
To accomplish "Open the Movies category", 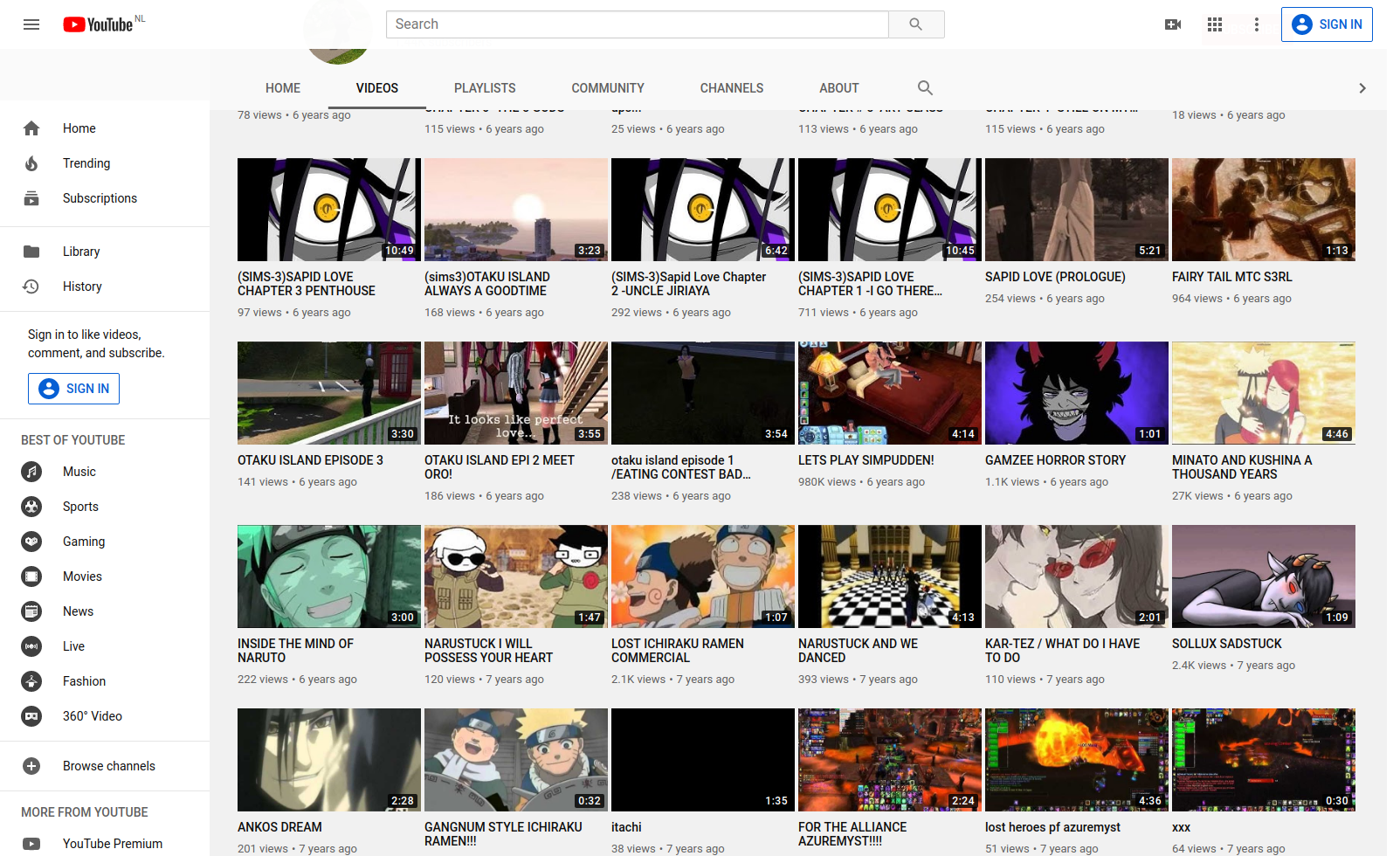I will [105, 576].
